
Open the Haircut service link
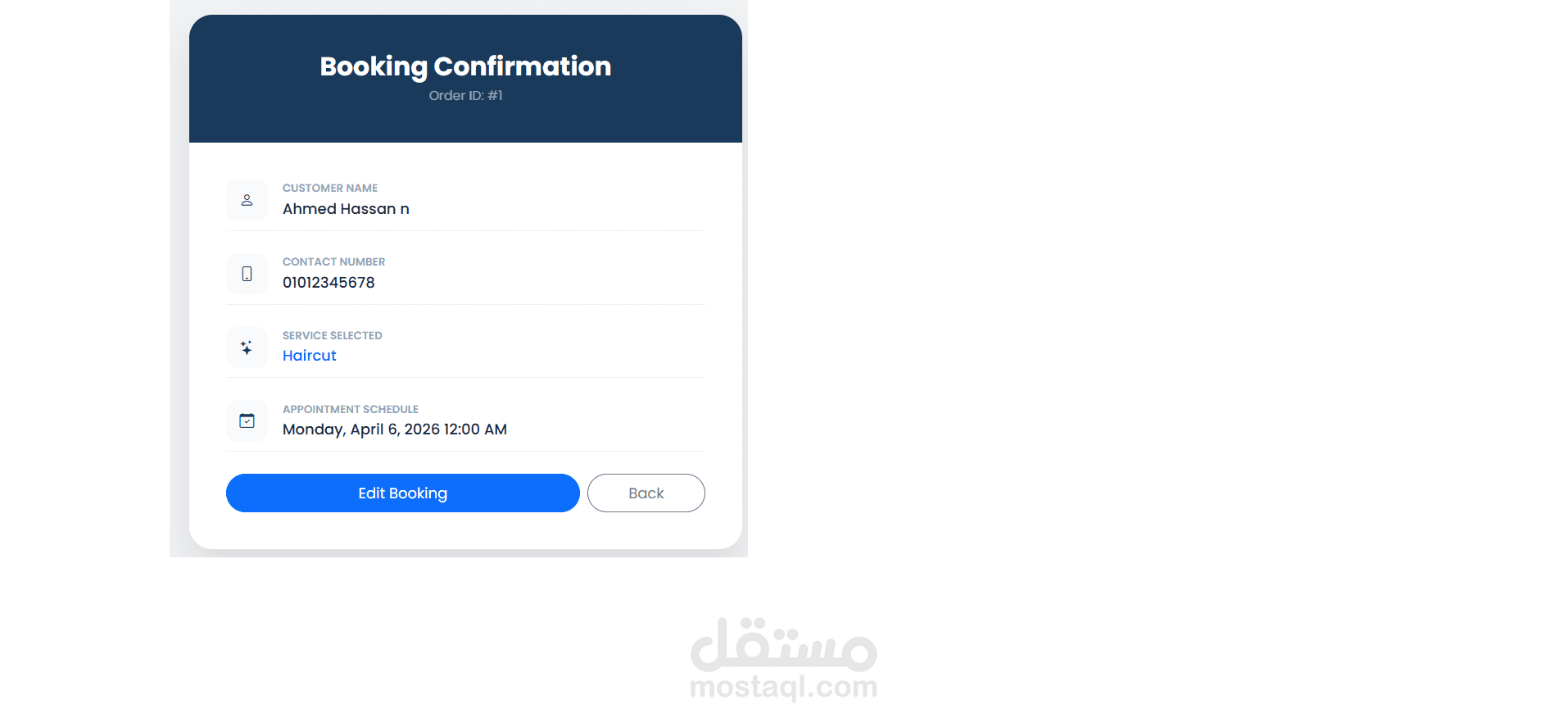click(x=310, y=356)
